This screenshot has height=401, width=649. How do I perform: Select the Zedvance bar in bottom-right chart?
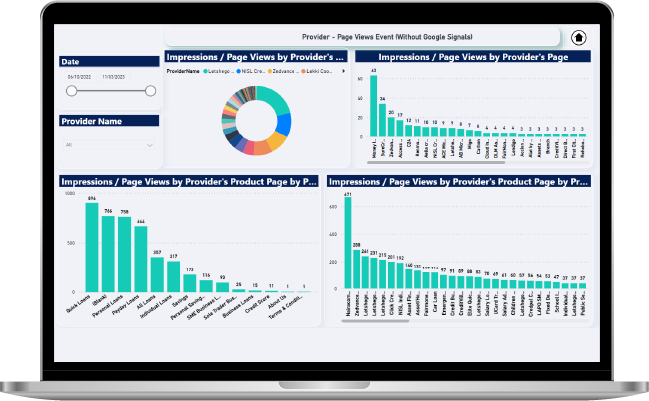[x=356, y=269]
